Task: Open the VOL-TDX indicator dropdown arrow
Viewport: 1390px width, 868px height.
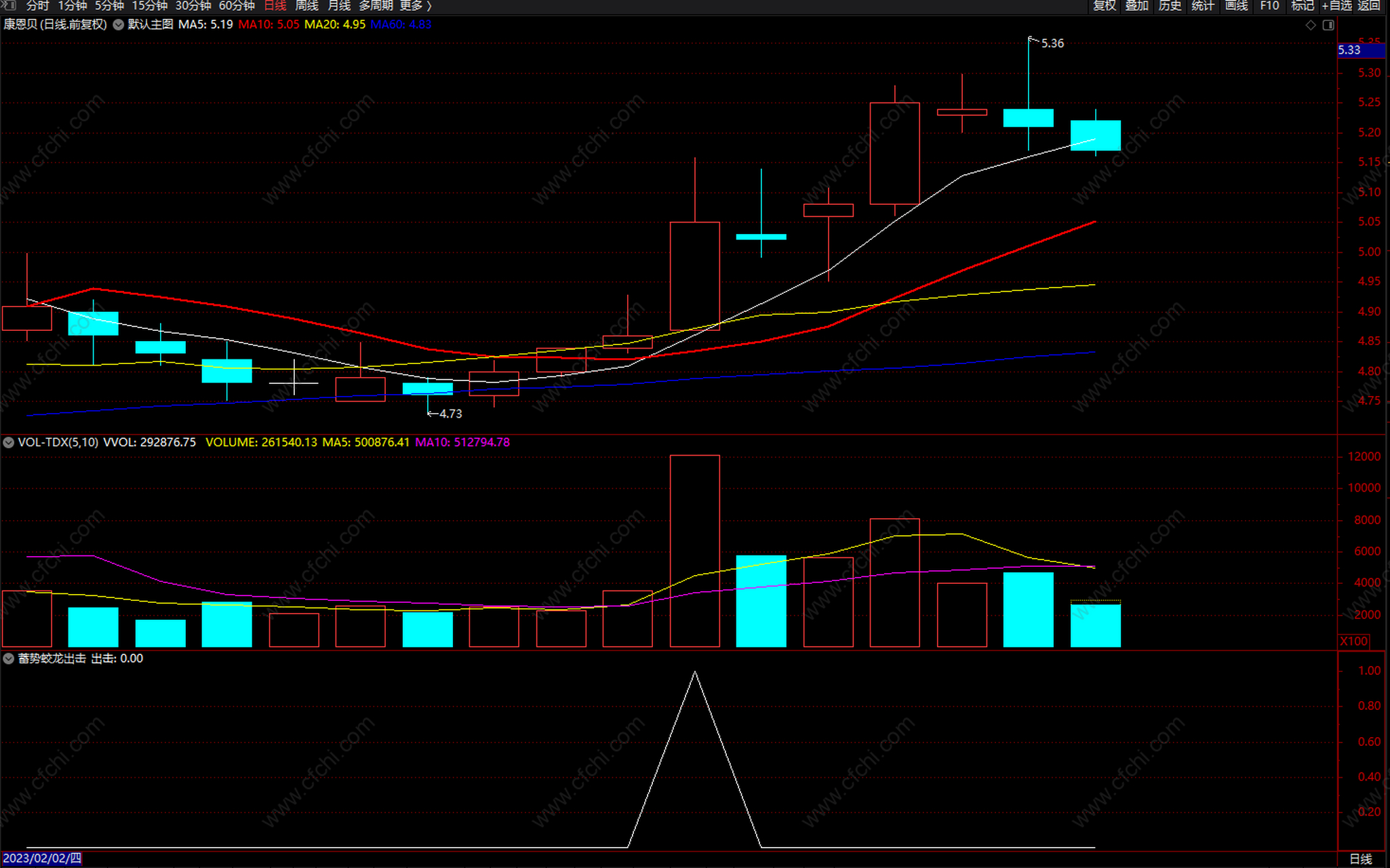Action: click(8, 442)
